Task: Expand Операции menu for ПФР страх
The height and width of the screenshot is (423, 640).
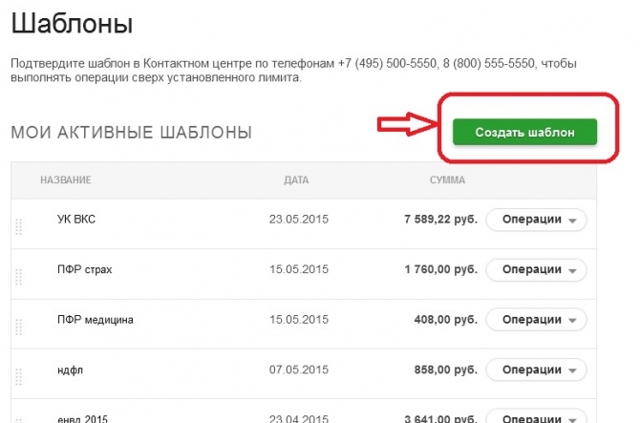Action: click(536, 270)
